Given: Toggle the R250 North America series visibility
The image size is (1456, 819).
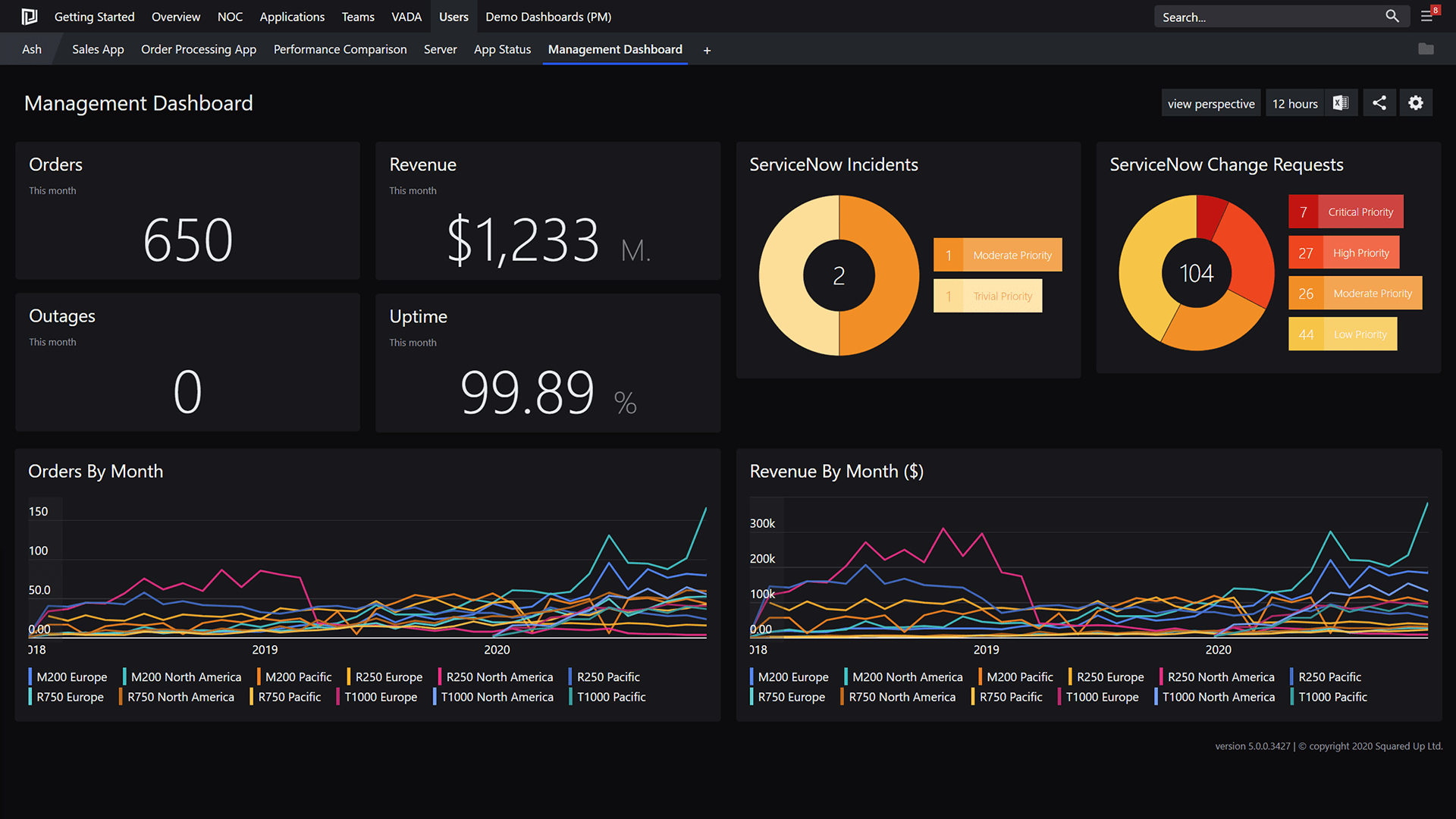Looking at the screenshot, I should (497, 676).
